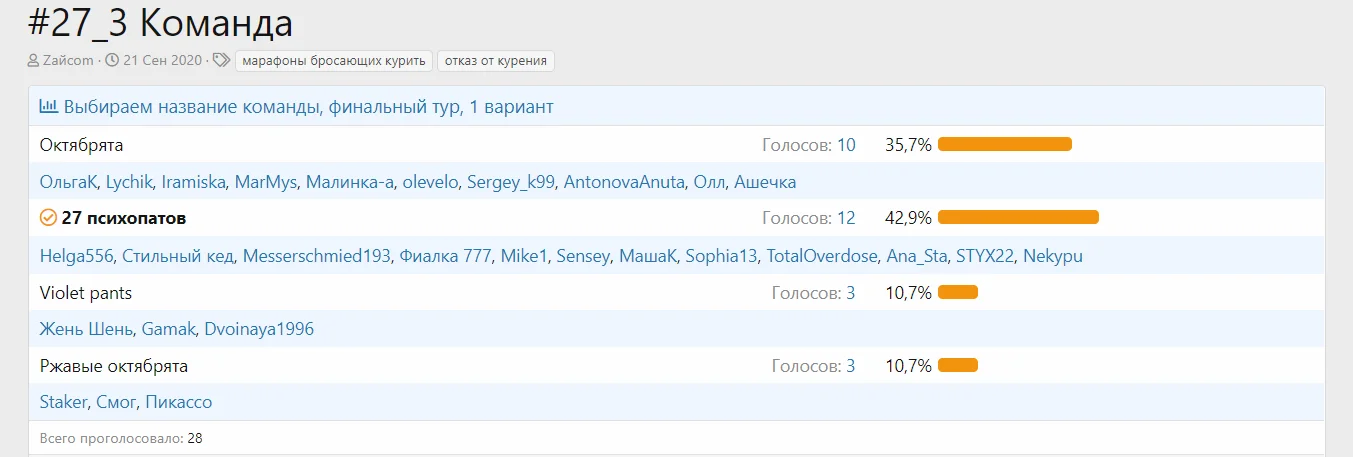Click the Октябрята 35,7% result bar

1005,145
